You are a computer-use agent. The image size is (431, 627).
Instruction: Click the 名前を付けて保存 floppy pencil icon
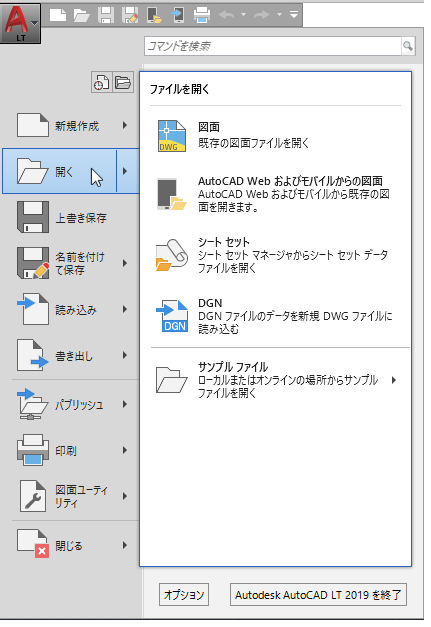[33, 263]
